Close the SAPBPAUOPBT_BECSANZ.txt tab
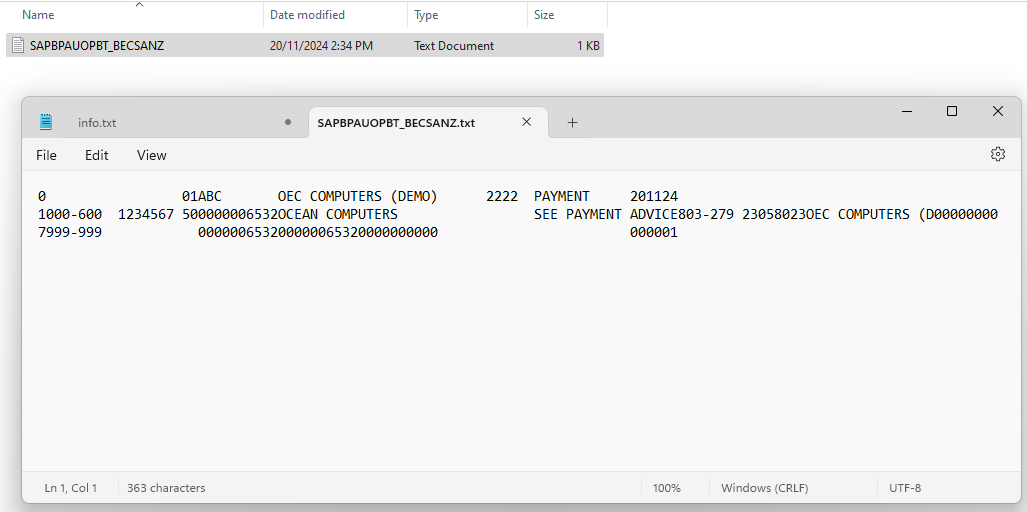 click(x=527, y=122)
